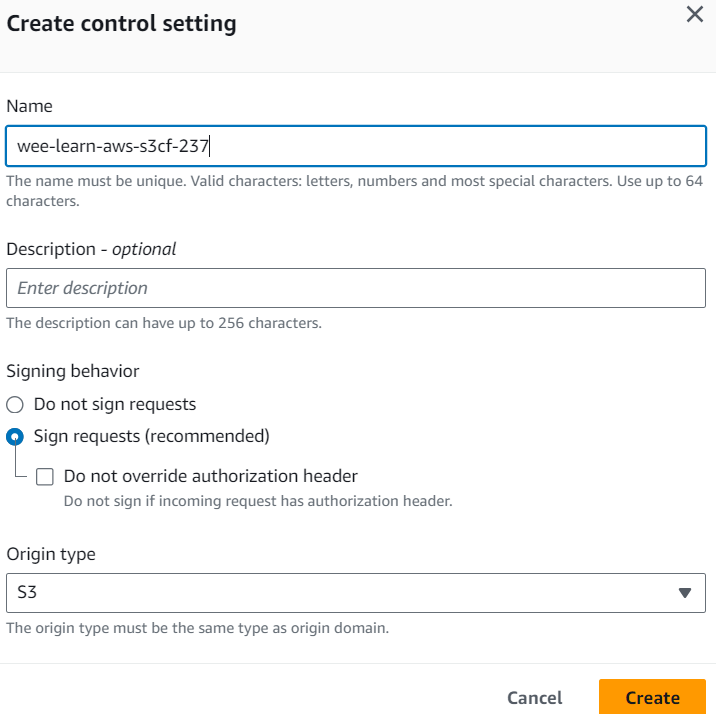Click the "Description - optional" label

(x=91, y=249)
